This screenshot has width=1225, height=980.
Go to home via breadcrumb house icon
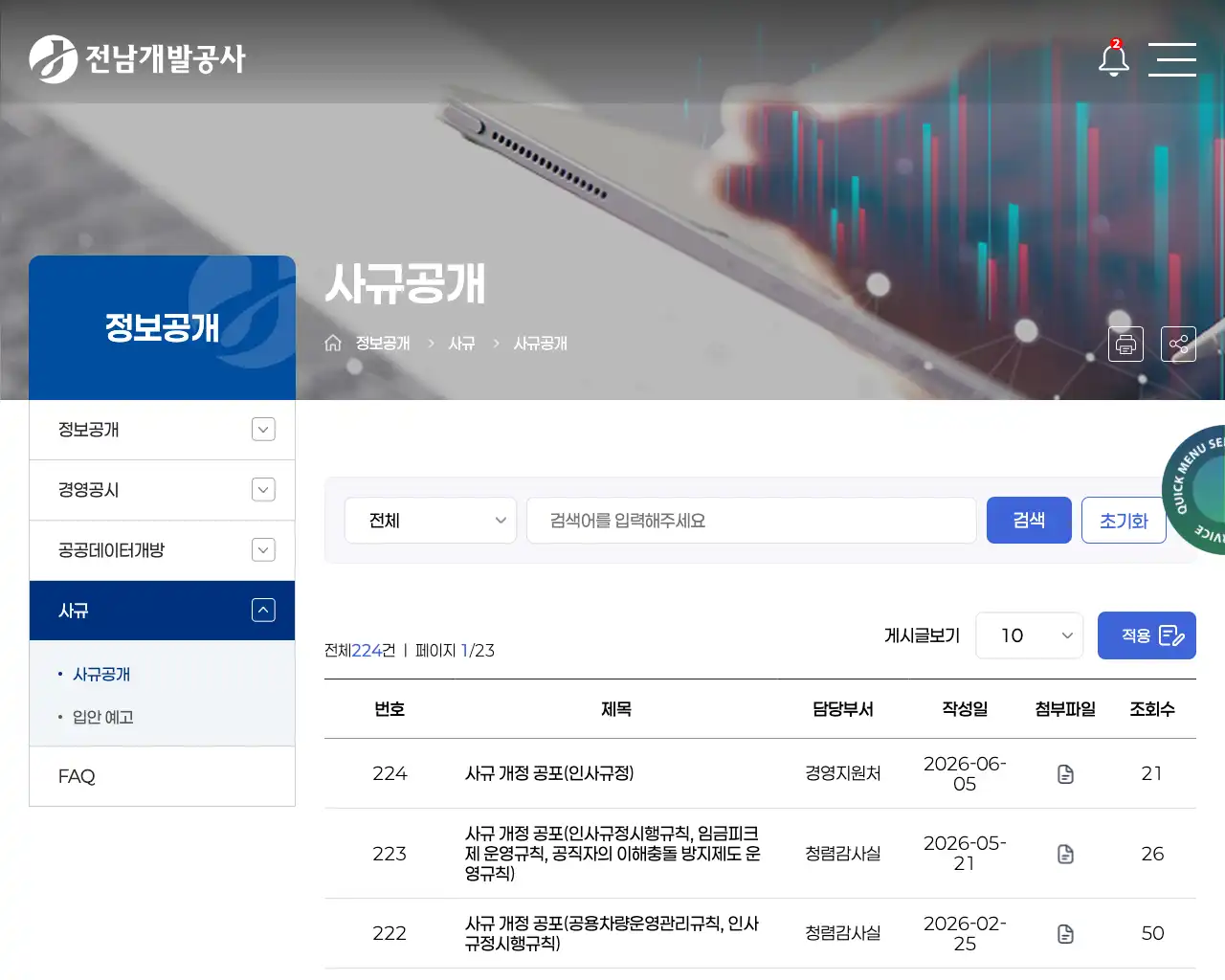(x=333, y=343)
